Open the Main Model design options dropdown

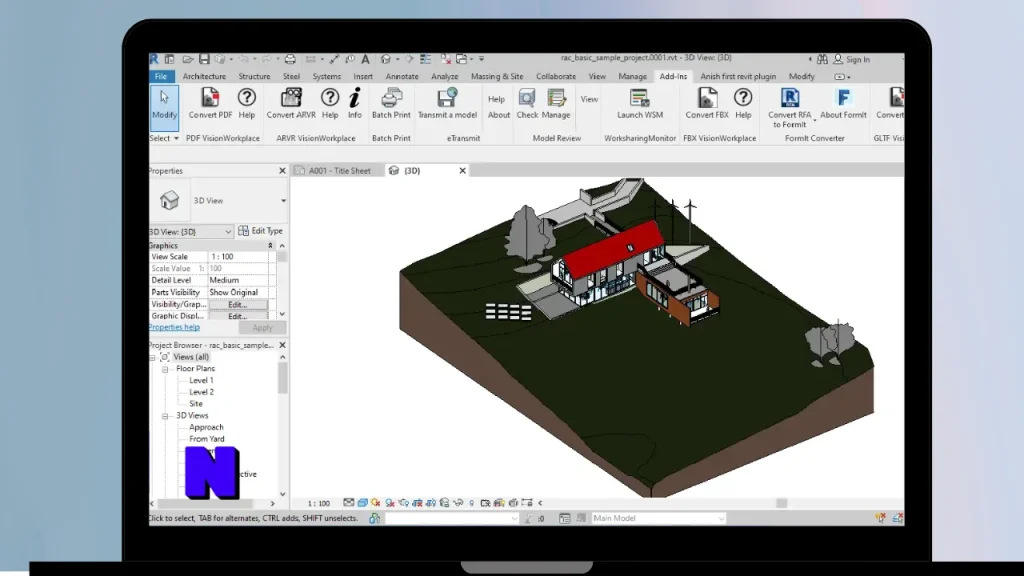pyautogui.click(x=658, y=518)
